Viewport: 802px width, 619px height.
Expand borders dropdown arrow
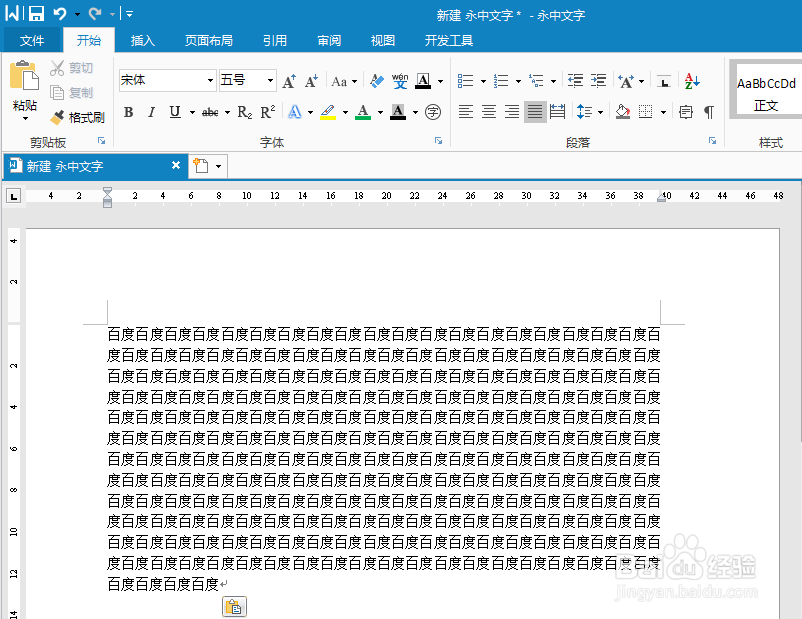point(663,113)
